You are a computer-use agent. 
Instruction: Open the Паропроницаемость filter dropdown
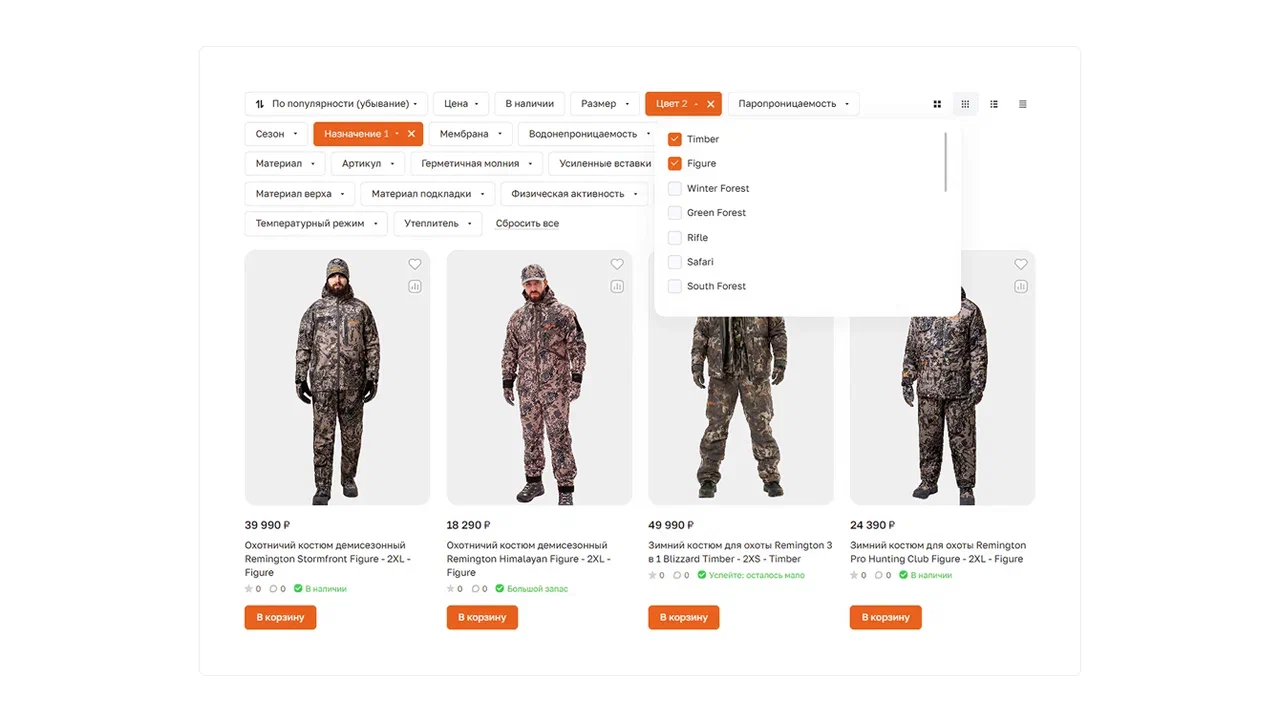(x=793, y=104)
